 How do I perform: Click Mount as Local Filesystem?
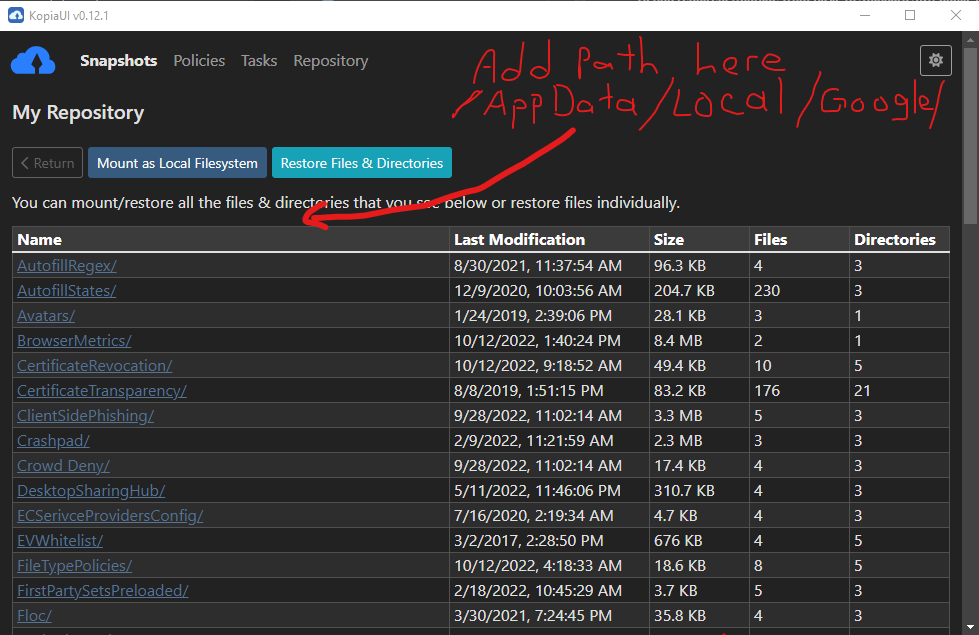[x=177, y=162]
